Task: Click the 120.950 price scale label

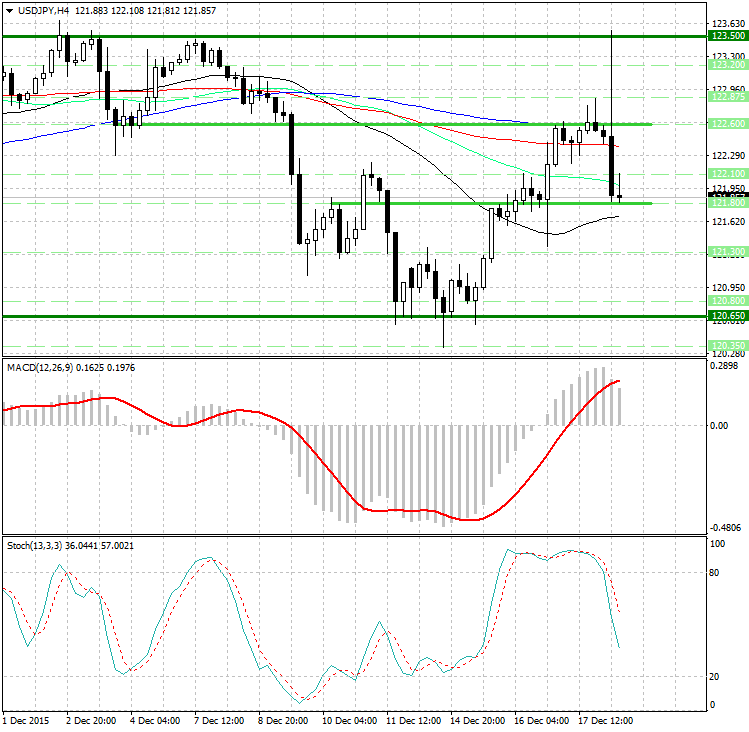Action: click(x=728, y=288)
